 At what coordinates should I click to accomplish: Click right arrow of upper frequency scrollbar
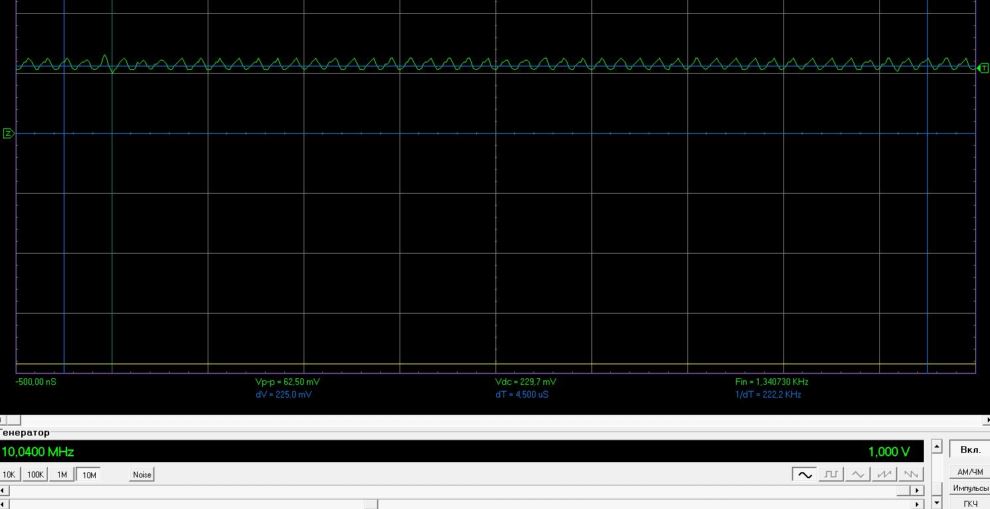point(917,491)
